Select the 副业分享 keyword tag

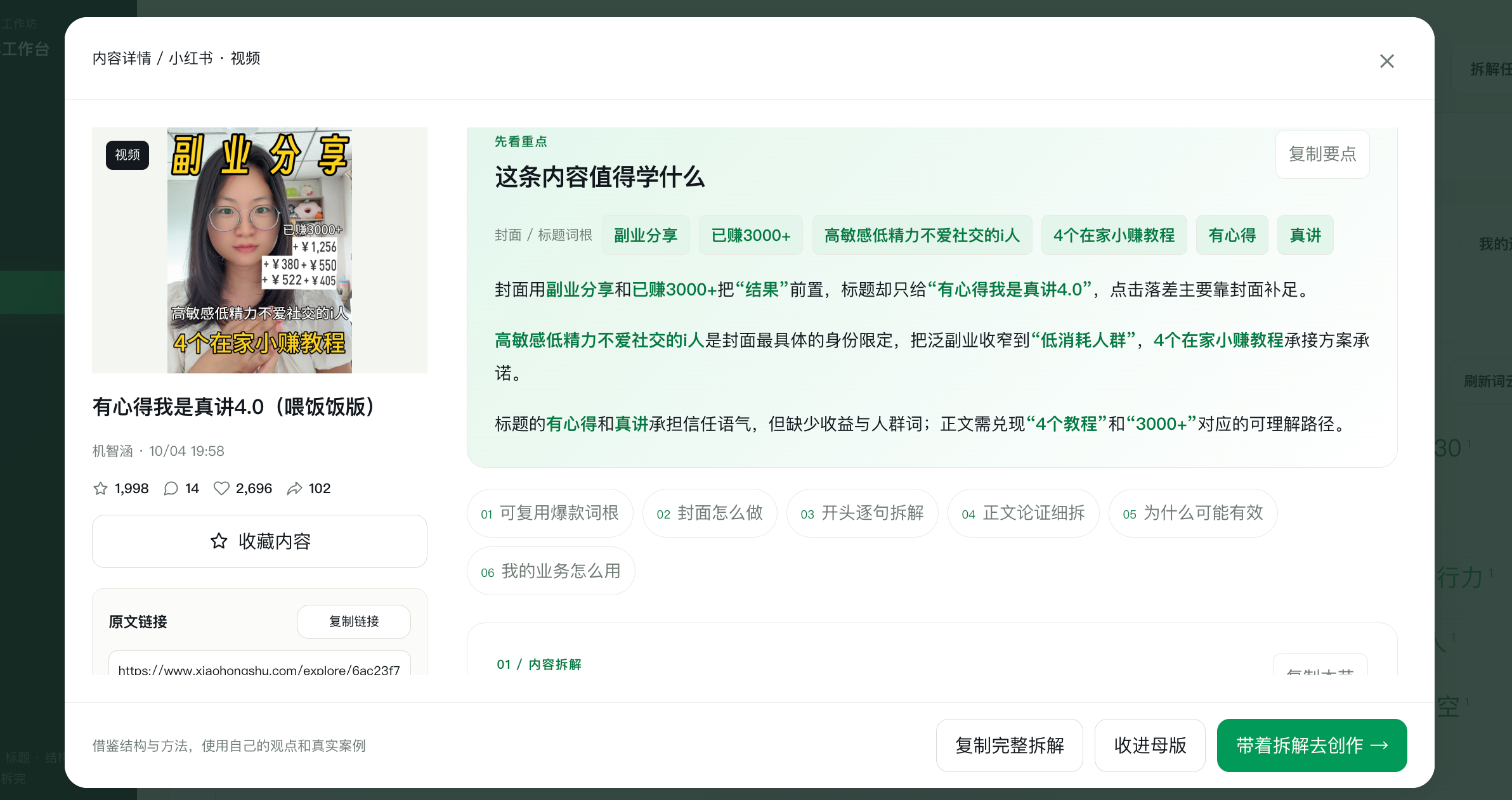point(646,235)
